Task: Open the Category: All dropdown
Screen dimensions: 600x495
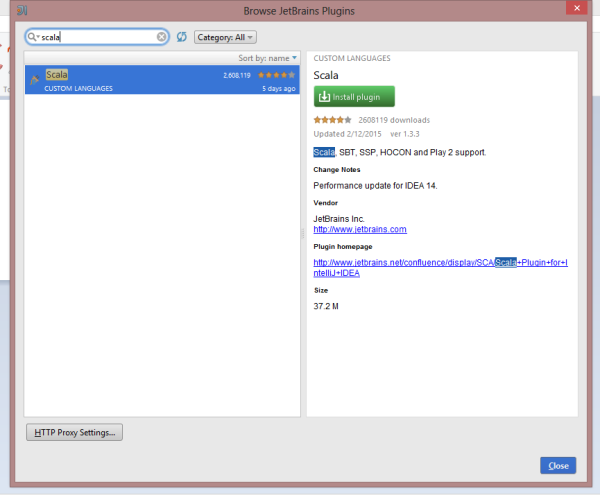Action: pyautogui.click(x=225, y=37)
